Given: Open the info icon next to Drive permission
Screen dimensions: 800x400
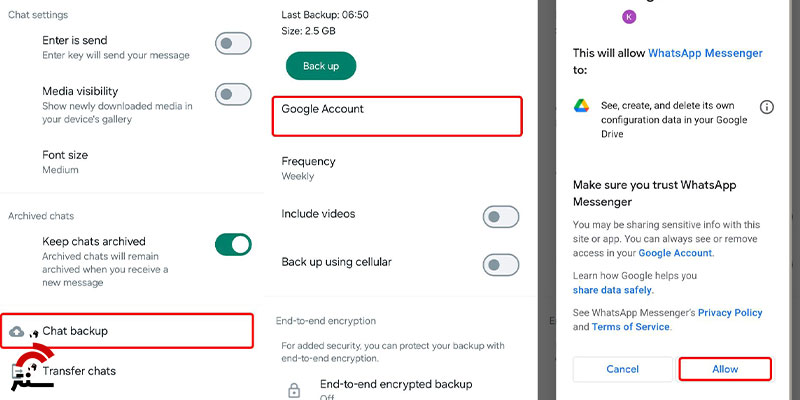Looking at the screenshot, I should 766,107.
